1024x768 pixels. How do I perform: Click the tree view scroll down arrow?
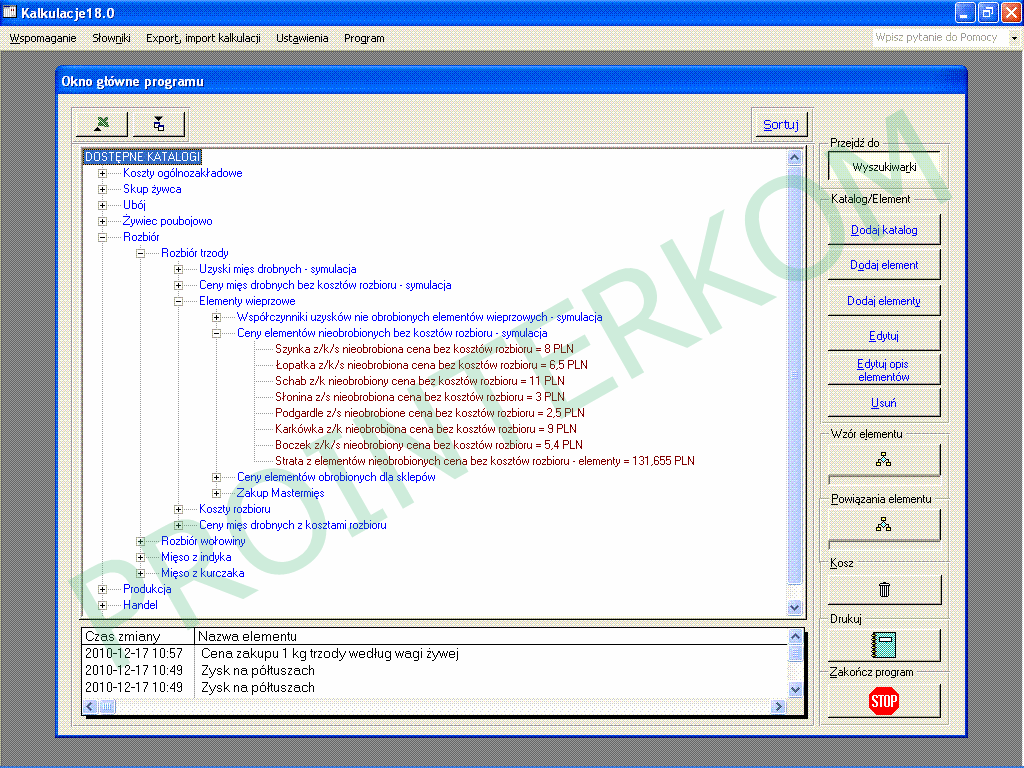(795, 607)
